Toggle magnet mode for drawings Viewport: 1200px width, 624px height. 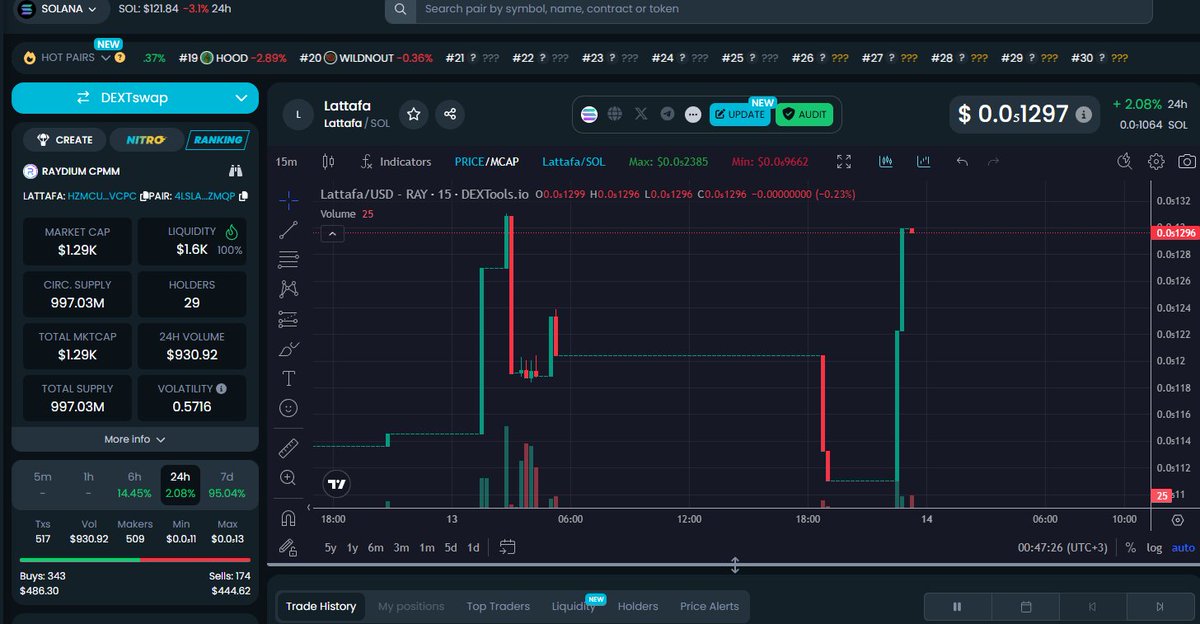click(x=288, y=517)
